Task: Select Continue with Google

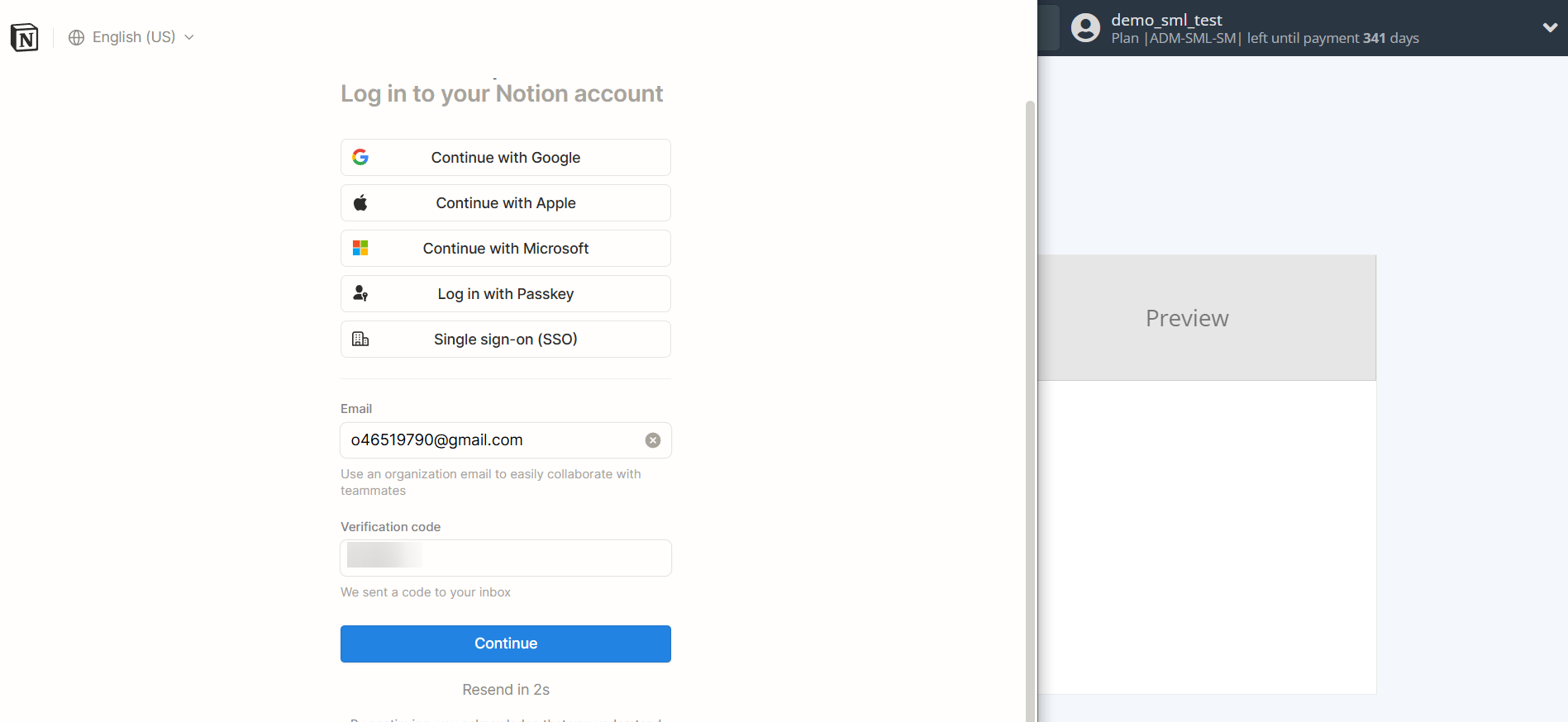Action: [x=505, y=157]
